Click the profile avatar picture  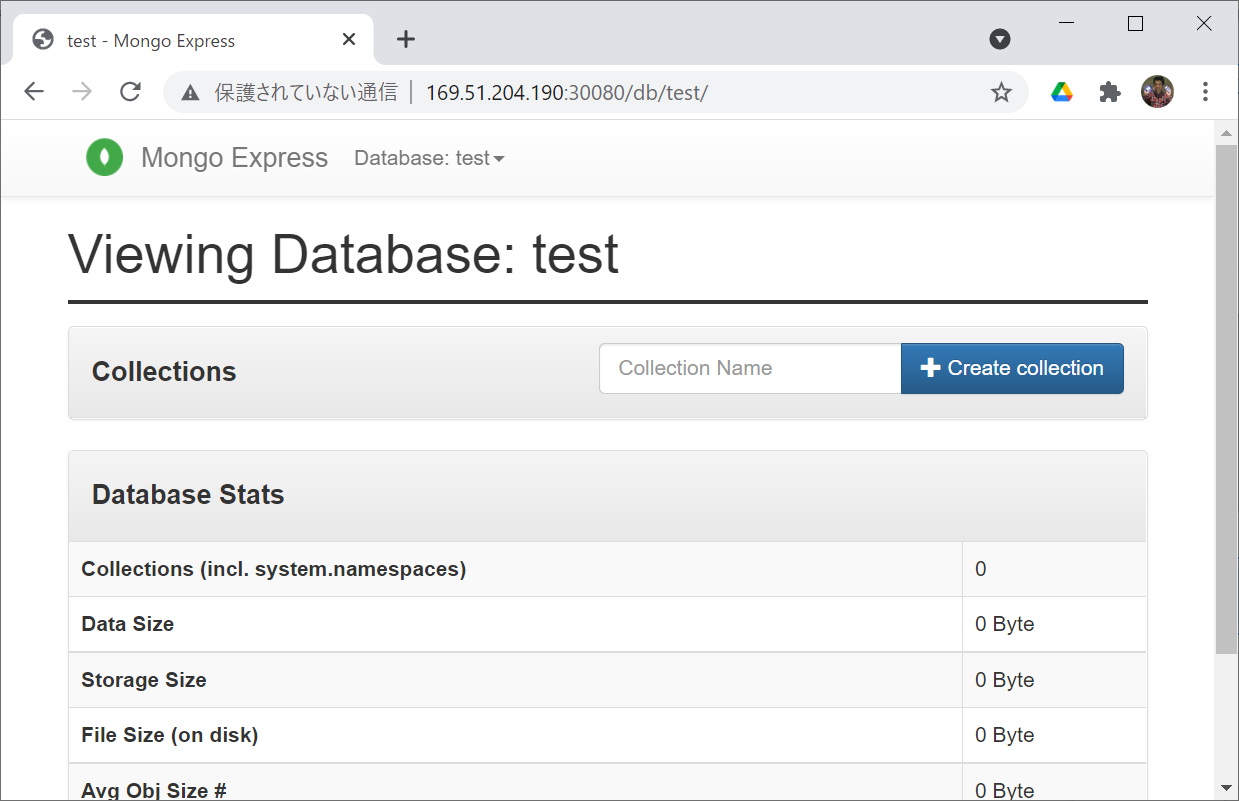coord(1157,92)
